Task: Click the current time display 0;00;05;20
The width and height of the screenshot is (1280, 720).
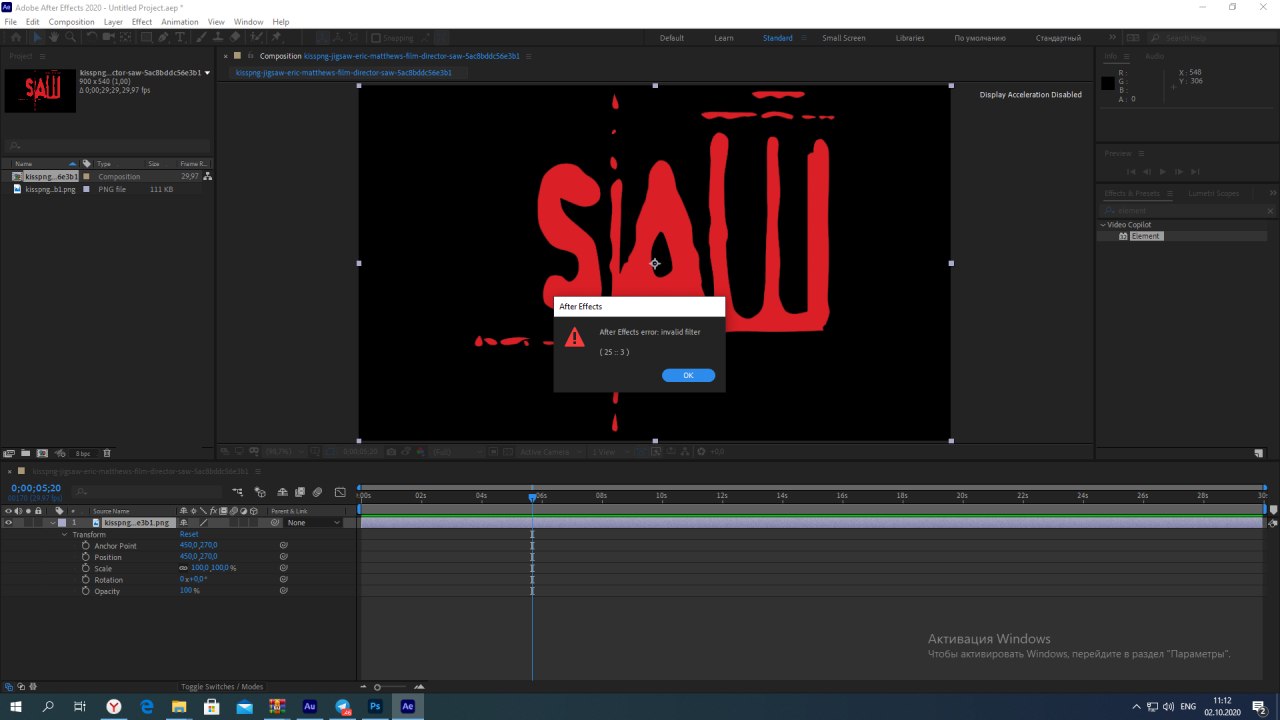Action: click(x=36, y=488)
